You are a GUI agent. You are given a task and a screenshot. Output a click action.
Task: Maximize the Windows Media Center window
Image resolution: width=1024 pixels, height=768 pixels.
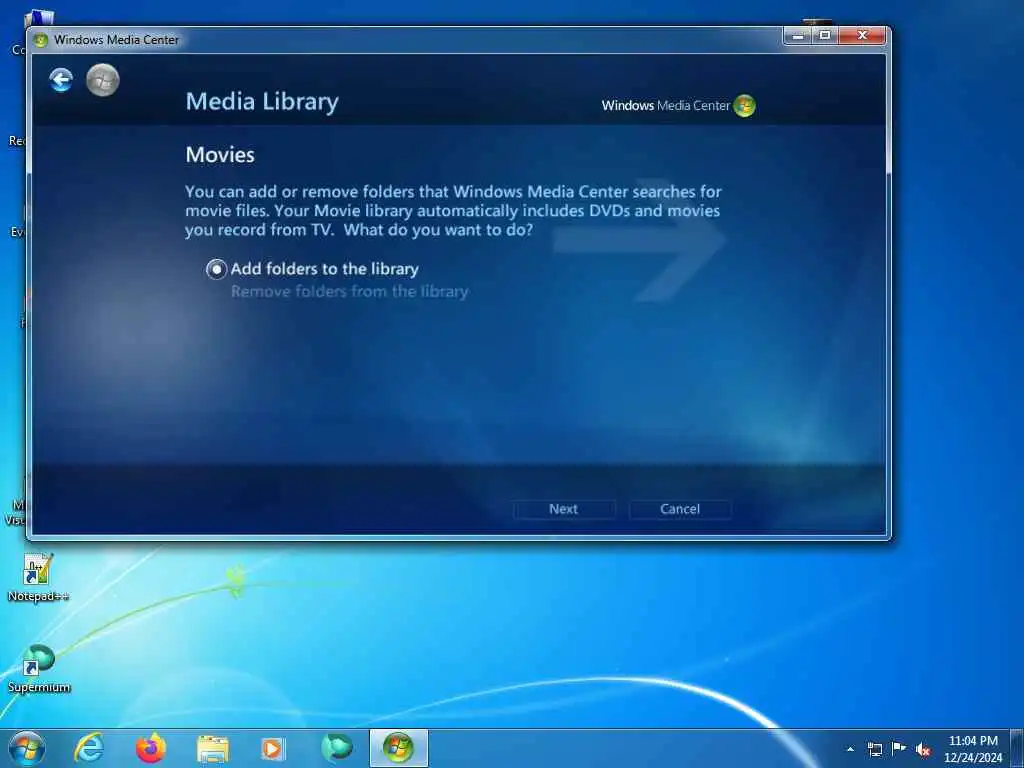(825, 36)
